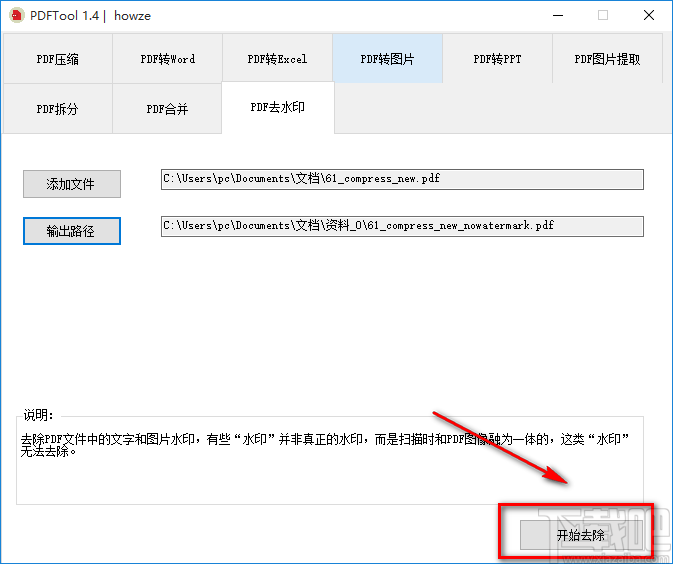The image size is (673, 564).
Task: Focus the nowatermark output path field
Action: 402,226
